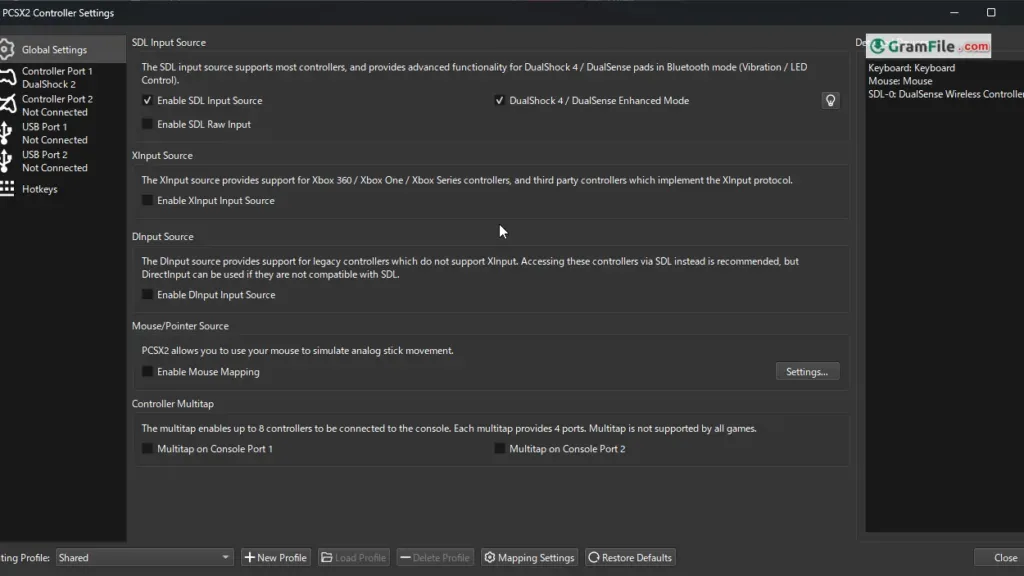Viewport: 1024px width, 576px height.
Task: Enable DInput Input Source checkbox
Action: (147, 295)
